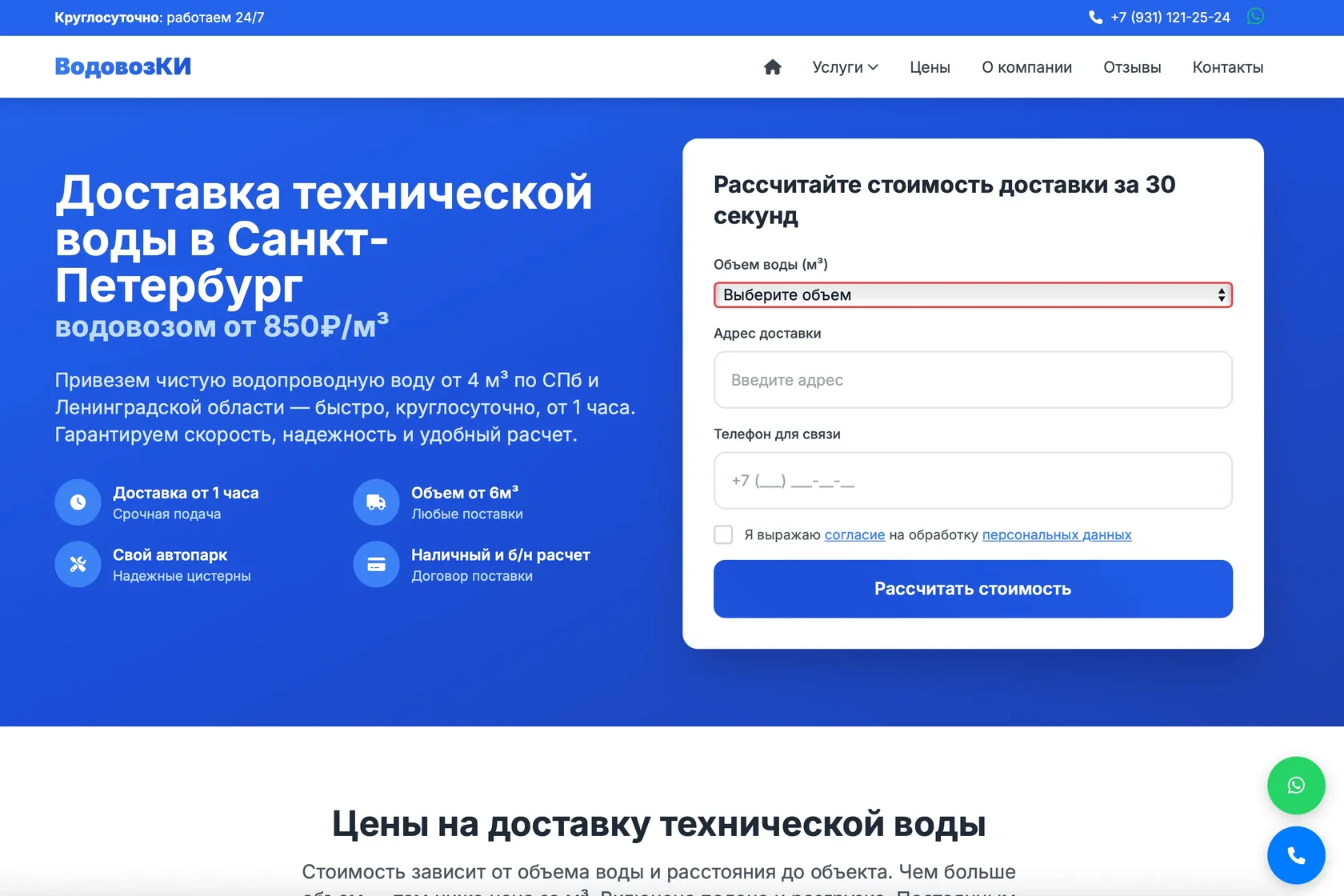Click the stepper arrows on the volume selector
This screenshot has height=896, width=1344.
pyautogui.click(x=1222, y=294)
